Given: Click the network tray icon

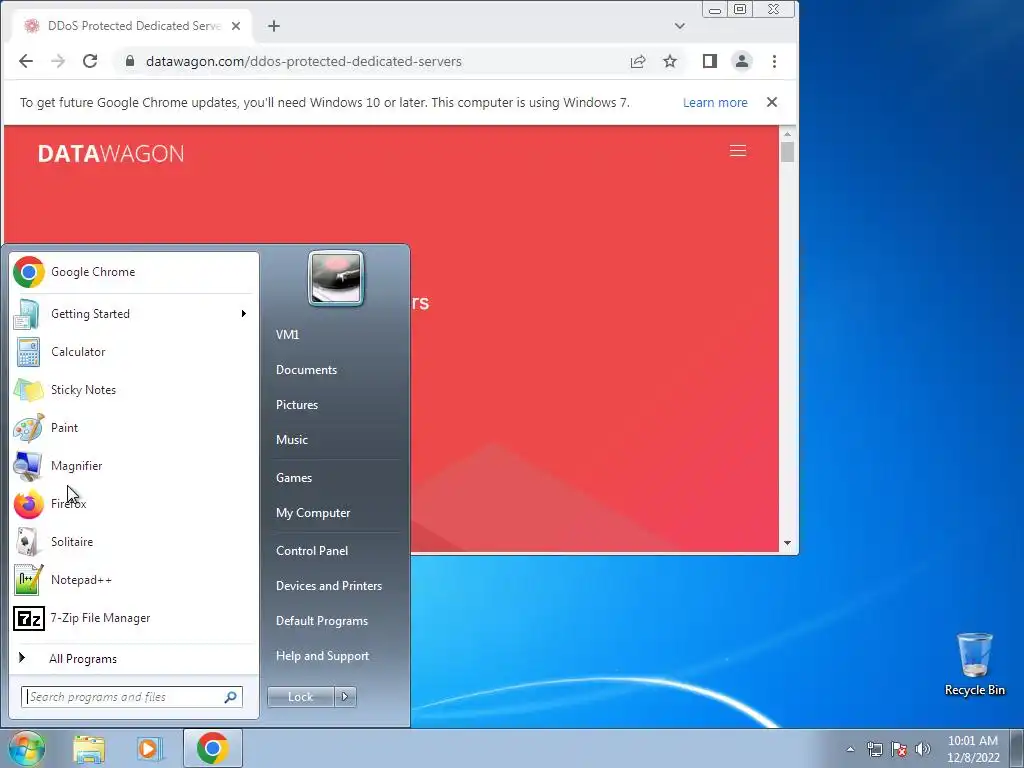Looking at the screenshot, I should tap(874, 749).
